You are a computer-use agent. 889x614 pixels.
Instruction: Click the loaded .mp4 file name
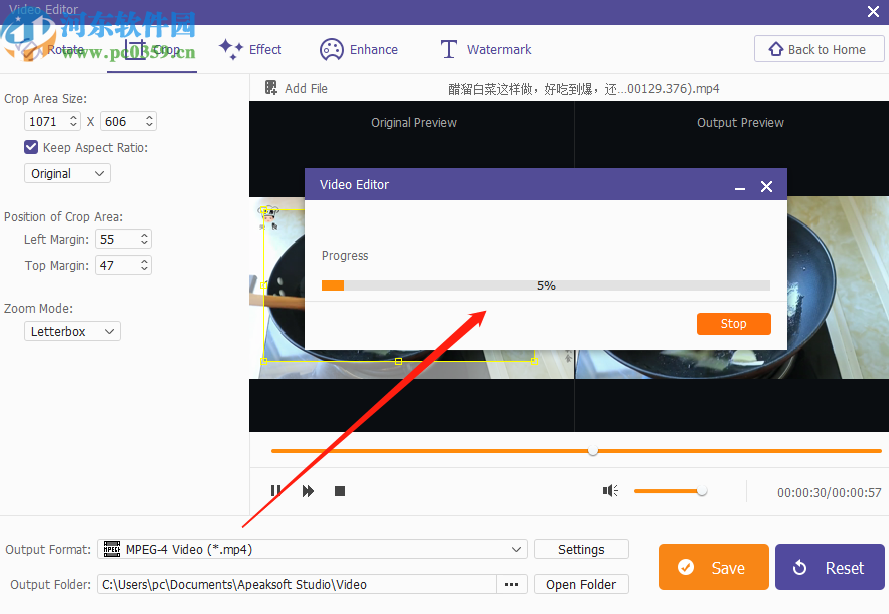pos(583,88)
